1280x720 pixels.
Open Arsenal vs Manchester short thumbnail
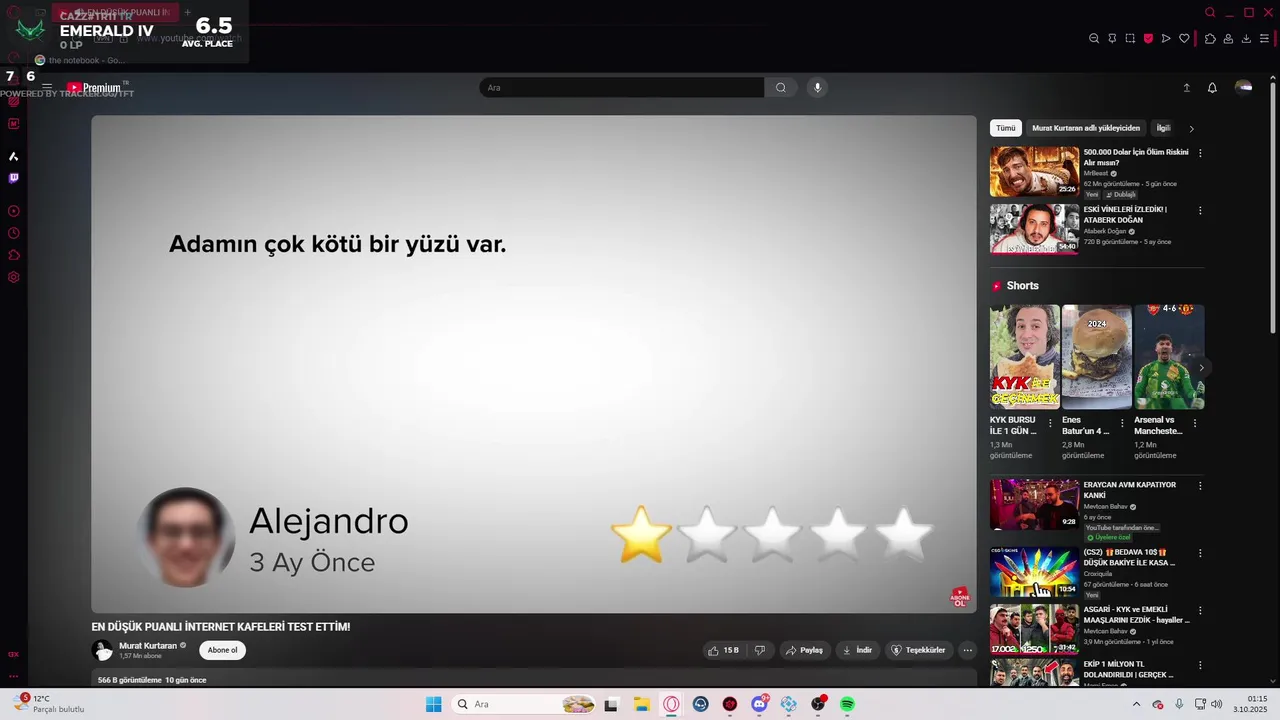tap(1168, 357)
